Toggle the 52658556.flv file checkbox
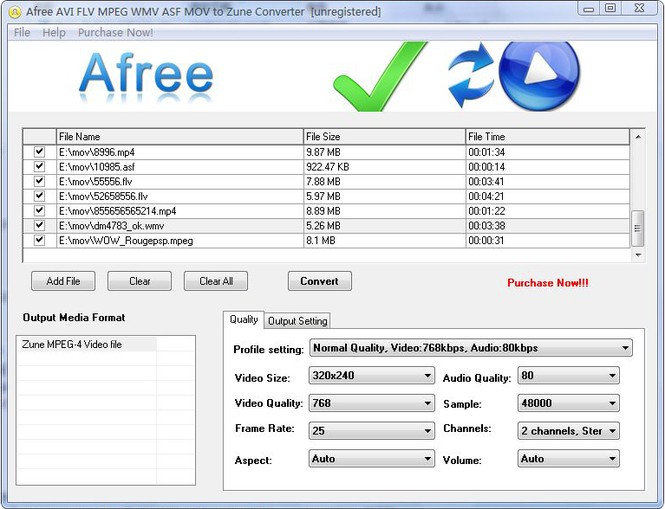The width and height of the screenshot is (665, 509). click(39, 196)
